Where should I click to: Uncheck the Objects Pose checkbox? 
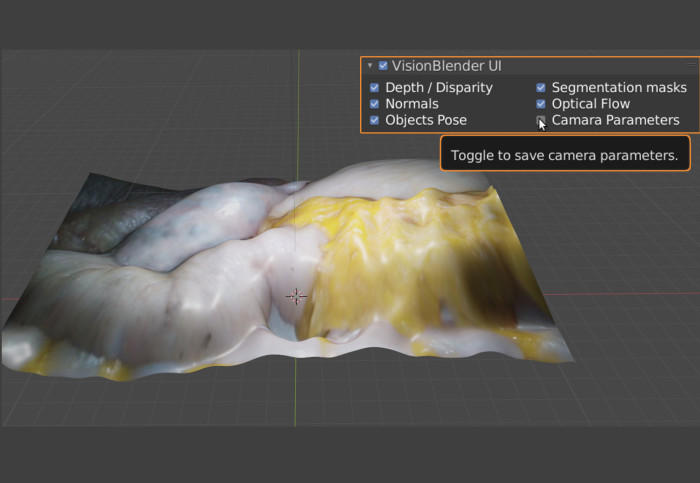[375, 120]
